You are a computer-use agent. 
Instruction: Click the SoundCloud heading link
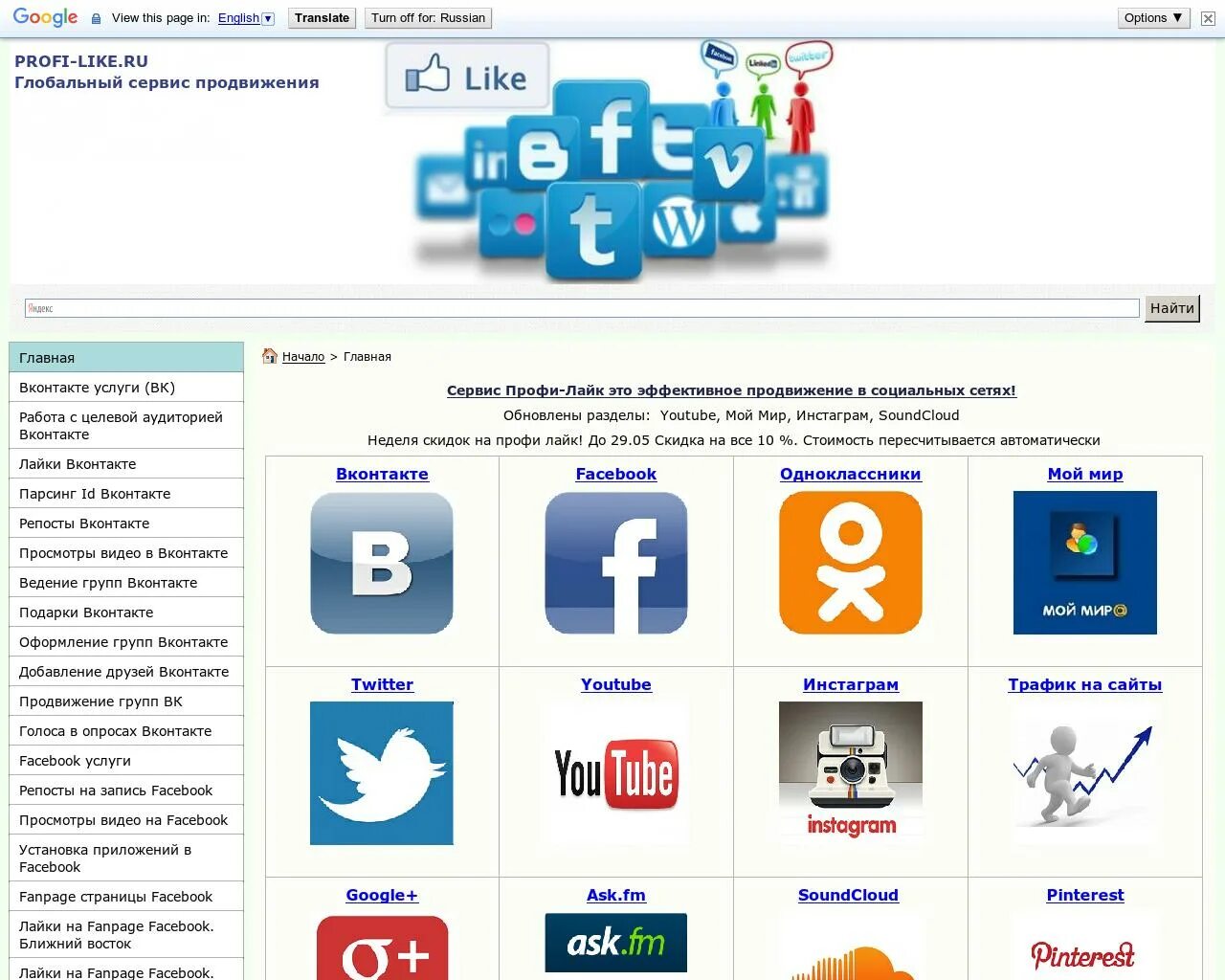click(848, 895)
